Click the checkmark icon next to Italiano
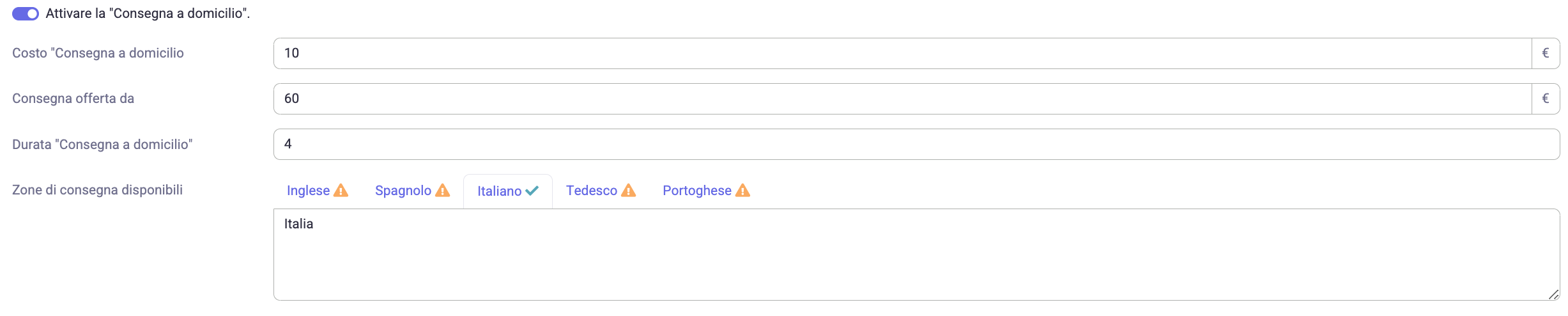The image size is (1568, 316). (532, 191)
